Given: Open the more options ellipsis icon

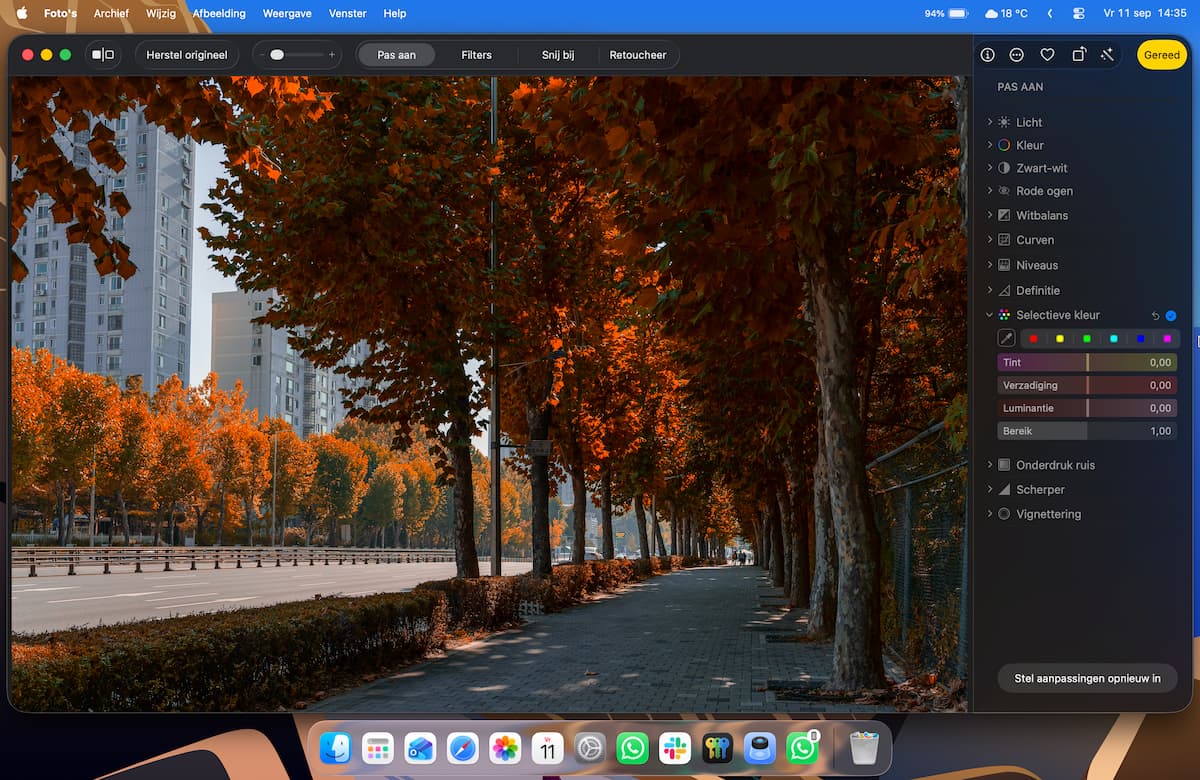Looking at the screenshot, I should click(x=1017, y=55).
